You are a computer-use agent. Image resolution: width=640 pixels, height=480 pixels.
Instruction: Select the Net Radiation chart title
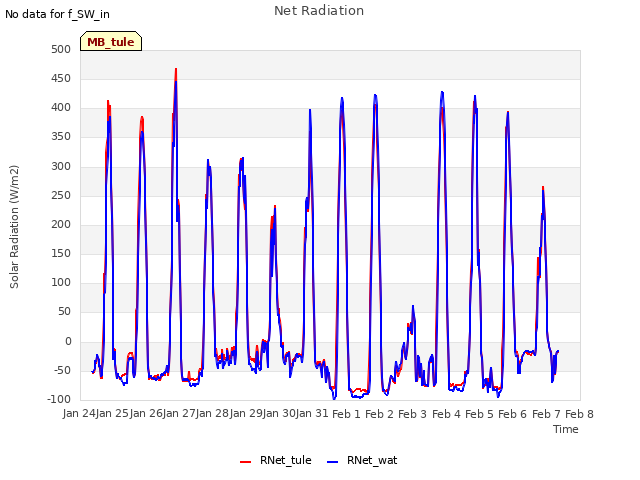pyautogui.click(x=319, y=11)
